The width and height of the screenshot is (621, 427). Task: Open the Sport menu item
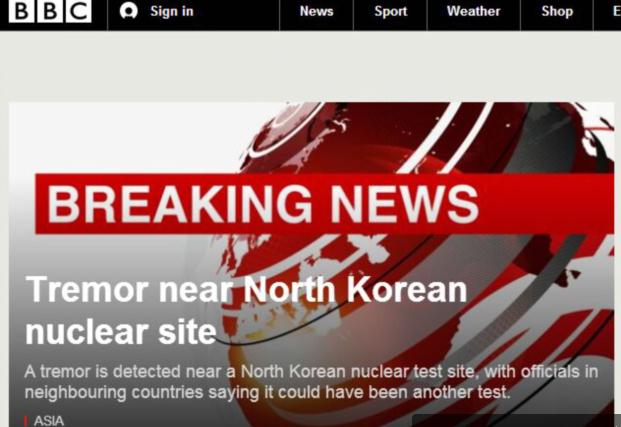coord(391,11)
